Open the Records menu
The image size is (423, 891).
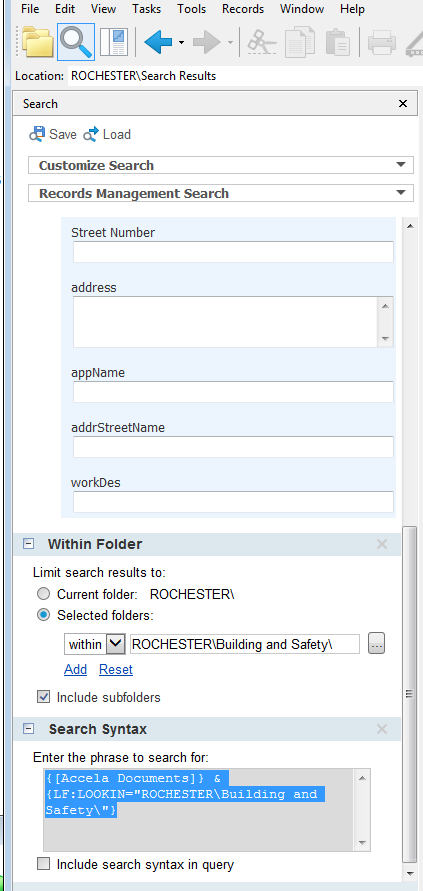(243, 9)
